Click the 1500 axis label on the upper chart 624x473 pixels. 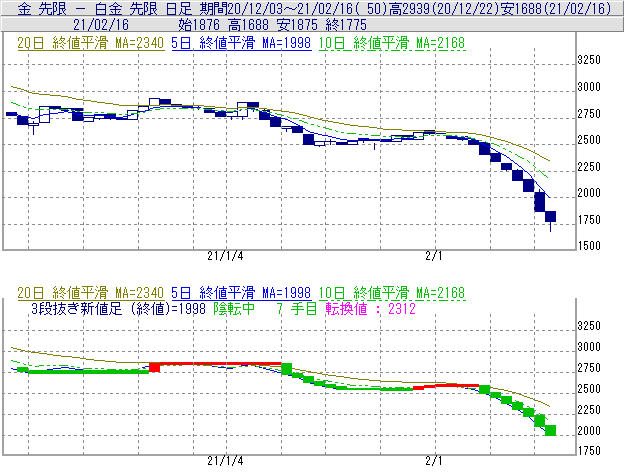589,246
